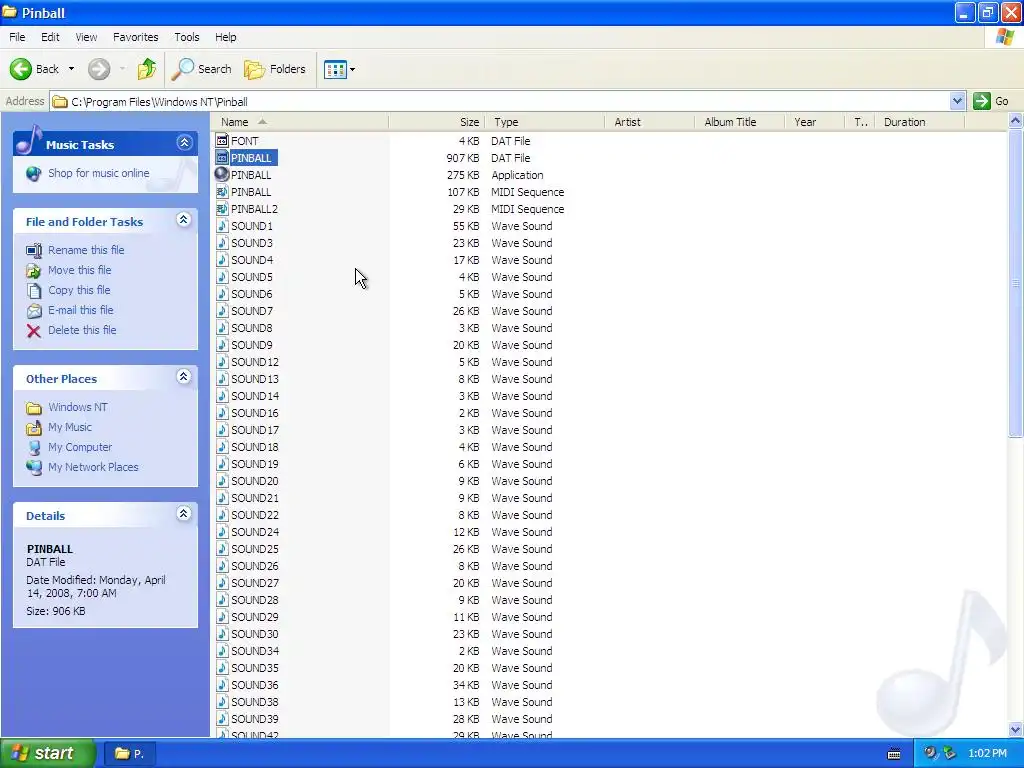Select the SOUND35 wave file icon
Screen dimensions: 1024x768
(222, 667)
